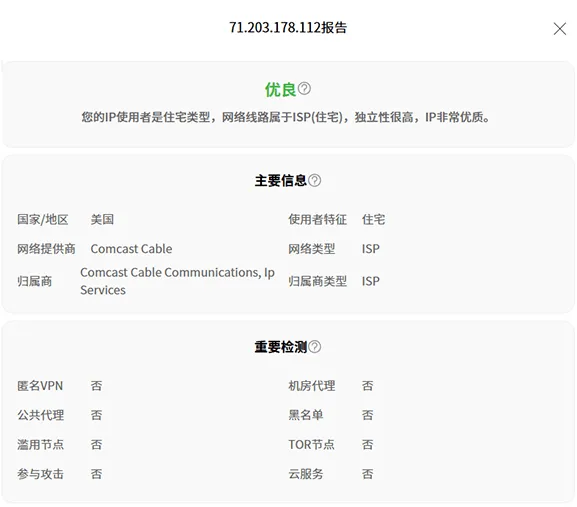Click the 参与攻击 detection result 否
The width and height of the screenshot is (577, 507).
96,474
